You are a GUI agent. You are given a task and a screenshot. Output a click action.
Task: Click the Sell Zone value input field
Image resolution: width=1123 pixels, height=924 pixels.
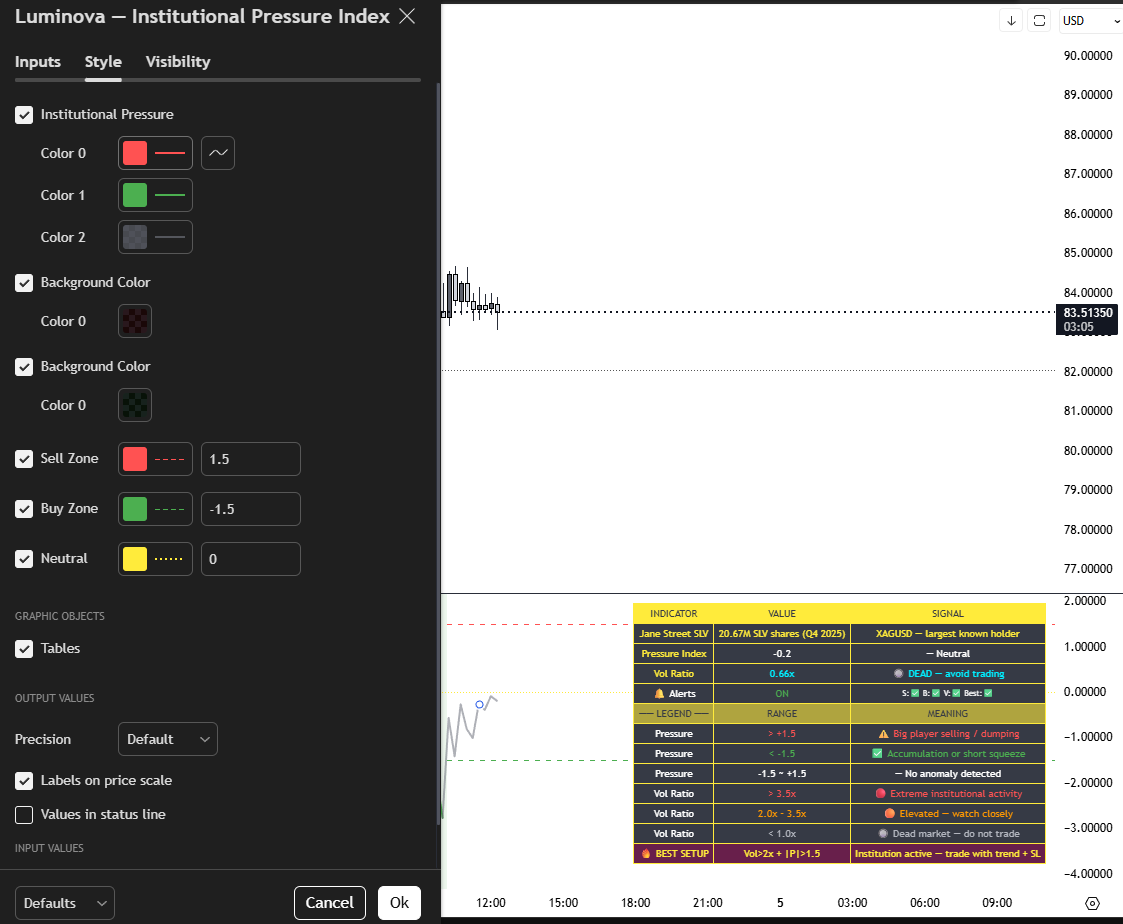(x=250, y=459)
